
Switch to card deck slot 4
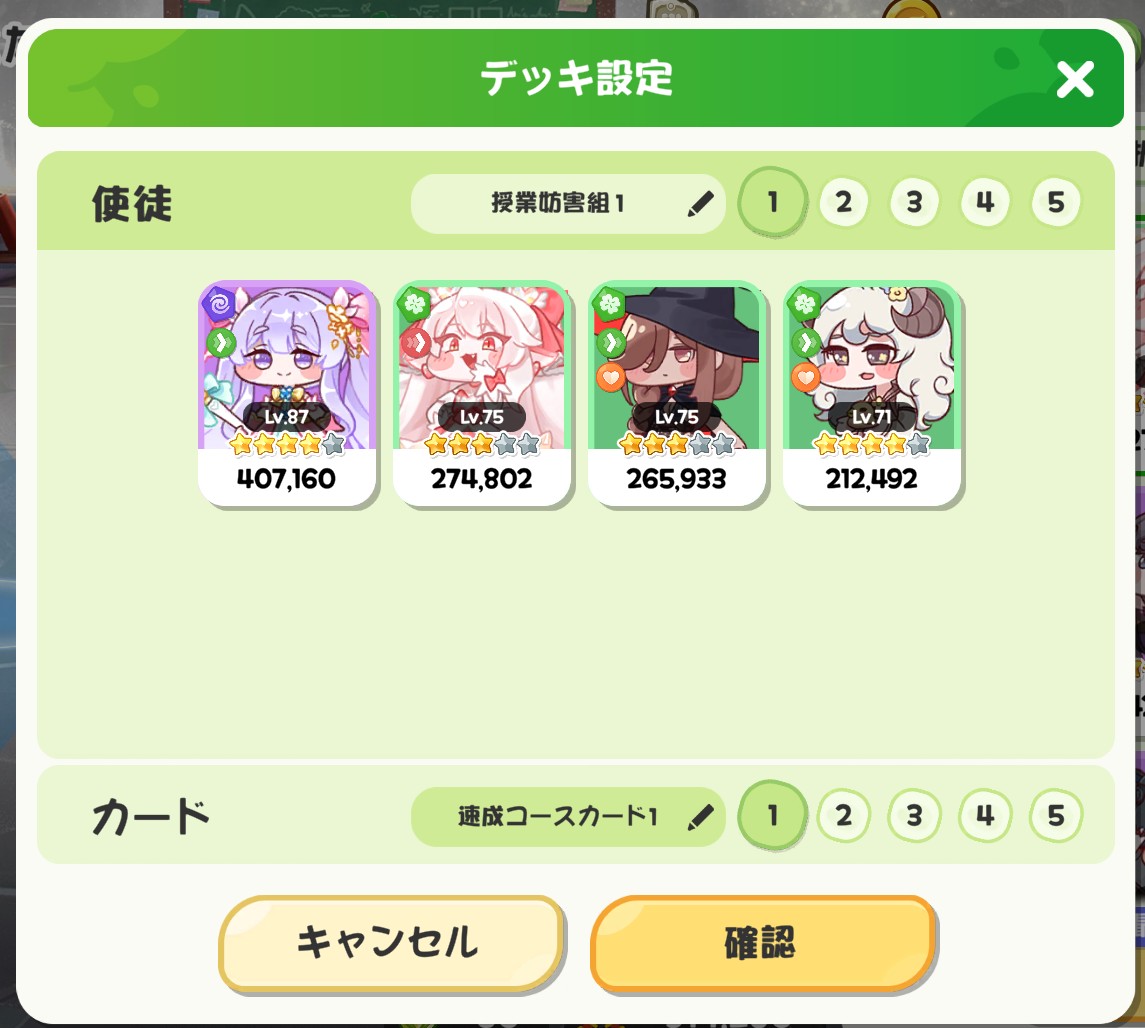985,816
